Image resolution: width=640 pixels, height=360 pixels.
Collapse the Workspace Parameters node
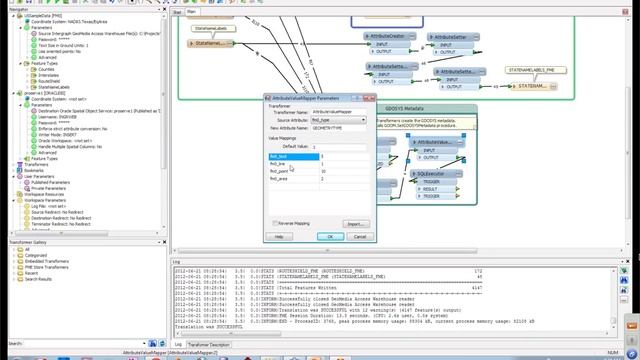[x=13, y=200]
